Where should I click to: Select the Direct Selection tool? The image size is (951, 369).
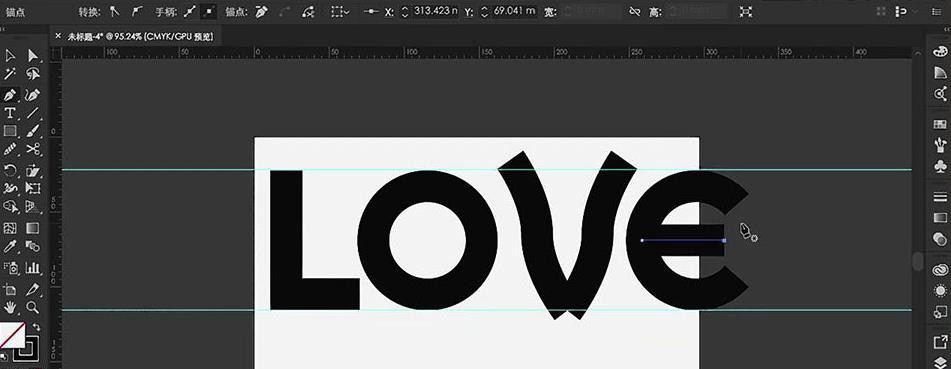[33, 56]
